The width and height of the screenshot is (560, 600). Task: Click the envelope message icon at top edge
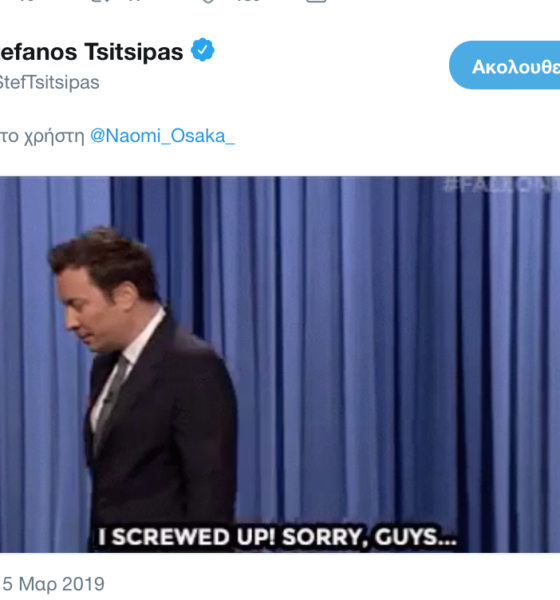point(317,1)
